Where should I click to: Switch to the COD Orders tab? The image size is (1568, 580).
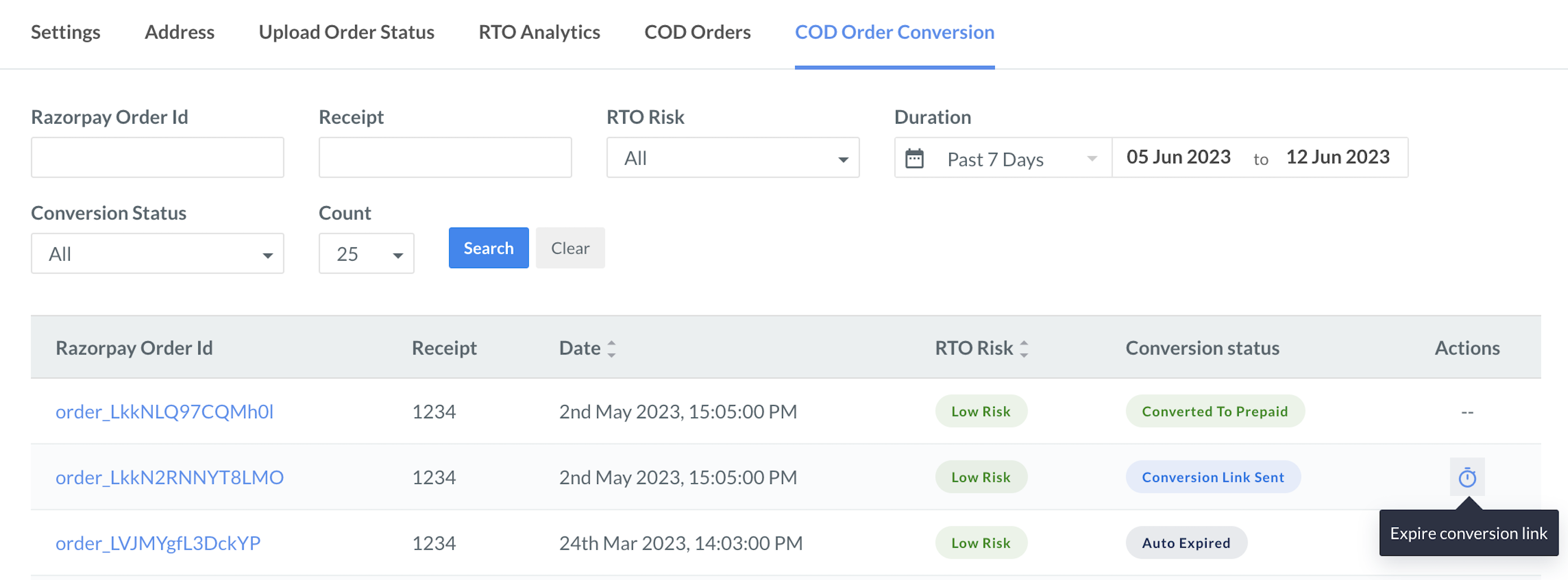(697, 31)
